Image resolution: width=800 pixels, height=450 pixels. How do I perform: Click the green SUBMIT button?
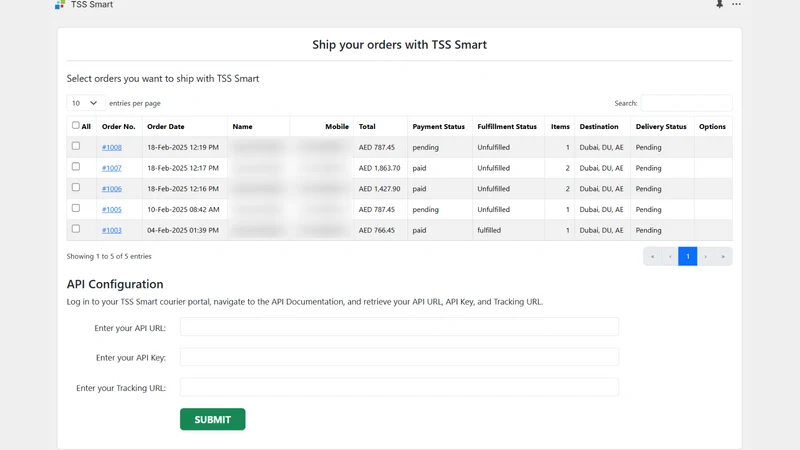tap(213, 419)
